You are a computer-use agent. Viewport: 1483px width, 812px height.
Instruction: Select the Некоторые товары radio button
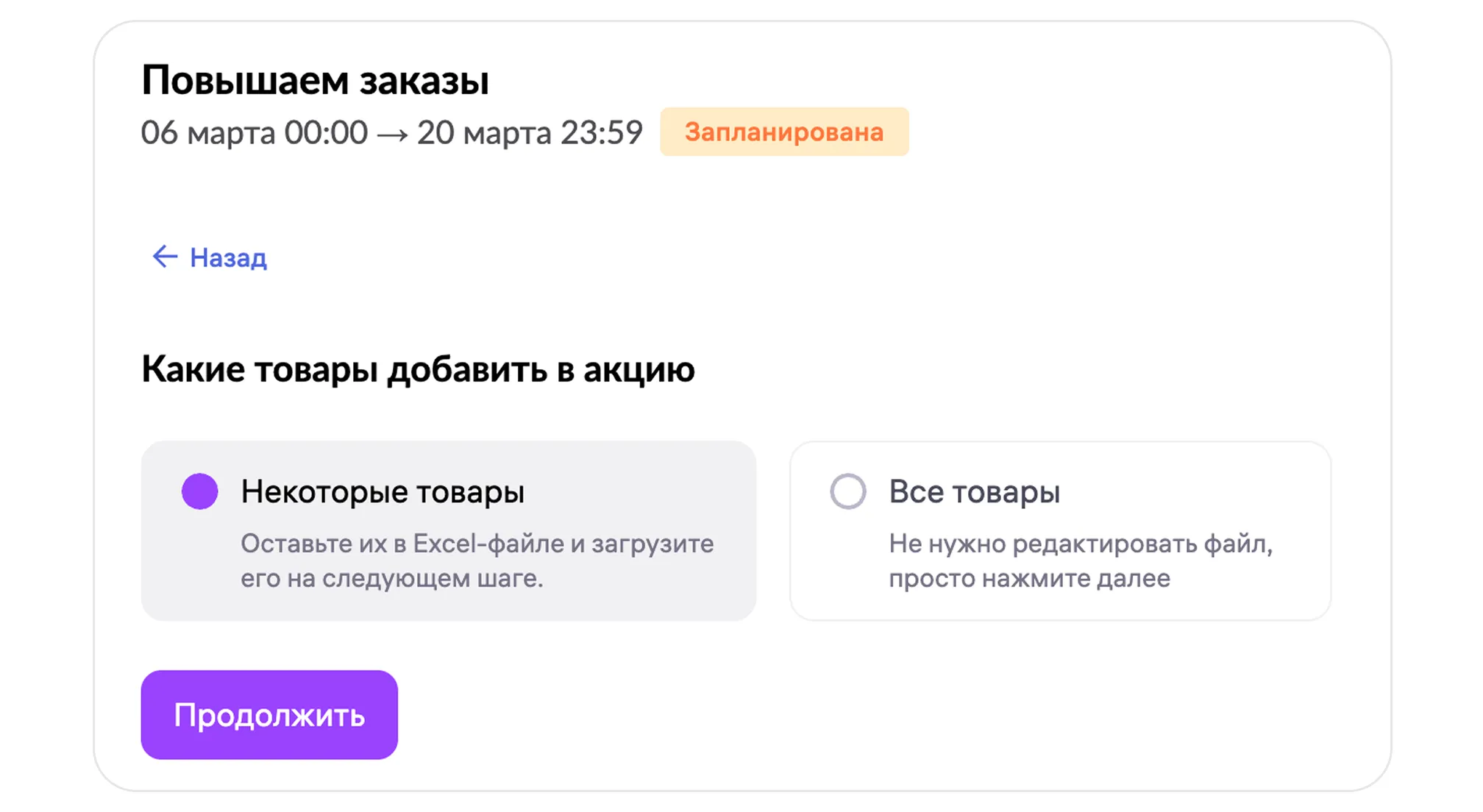click(200, 491)
